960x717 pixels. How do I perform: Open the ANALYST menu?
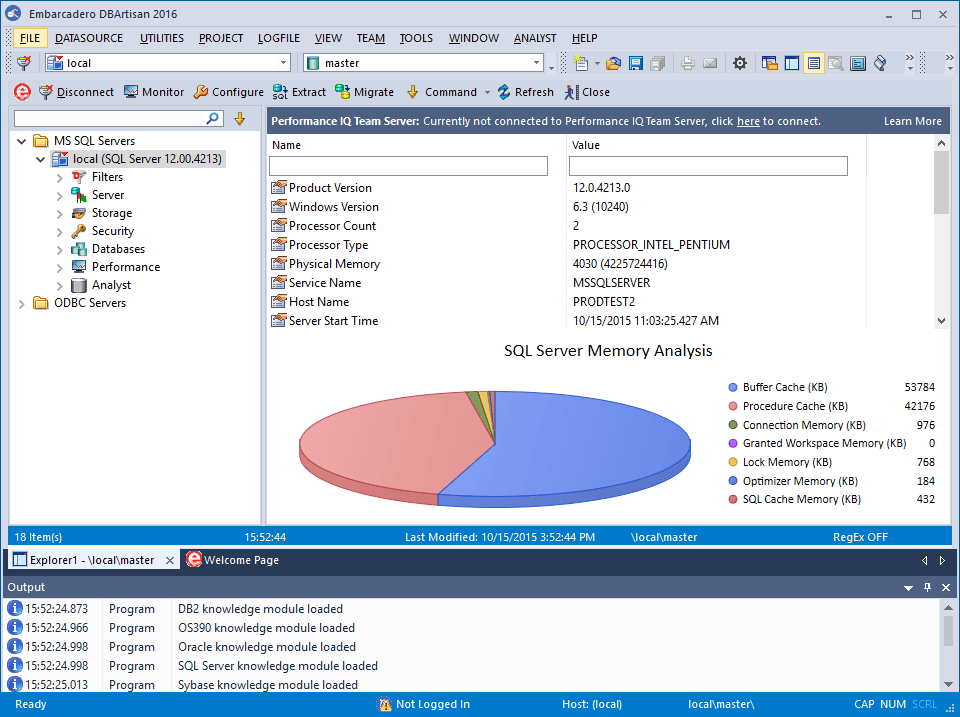(x=534, y=38)
